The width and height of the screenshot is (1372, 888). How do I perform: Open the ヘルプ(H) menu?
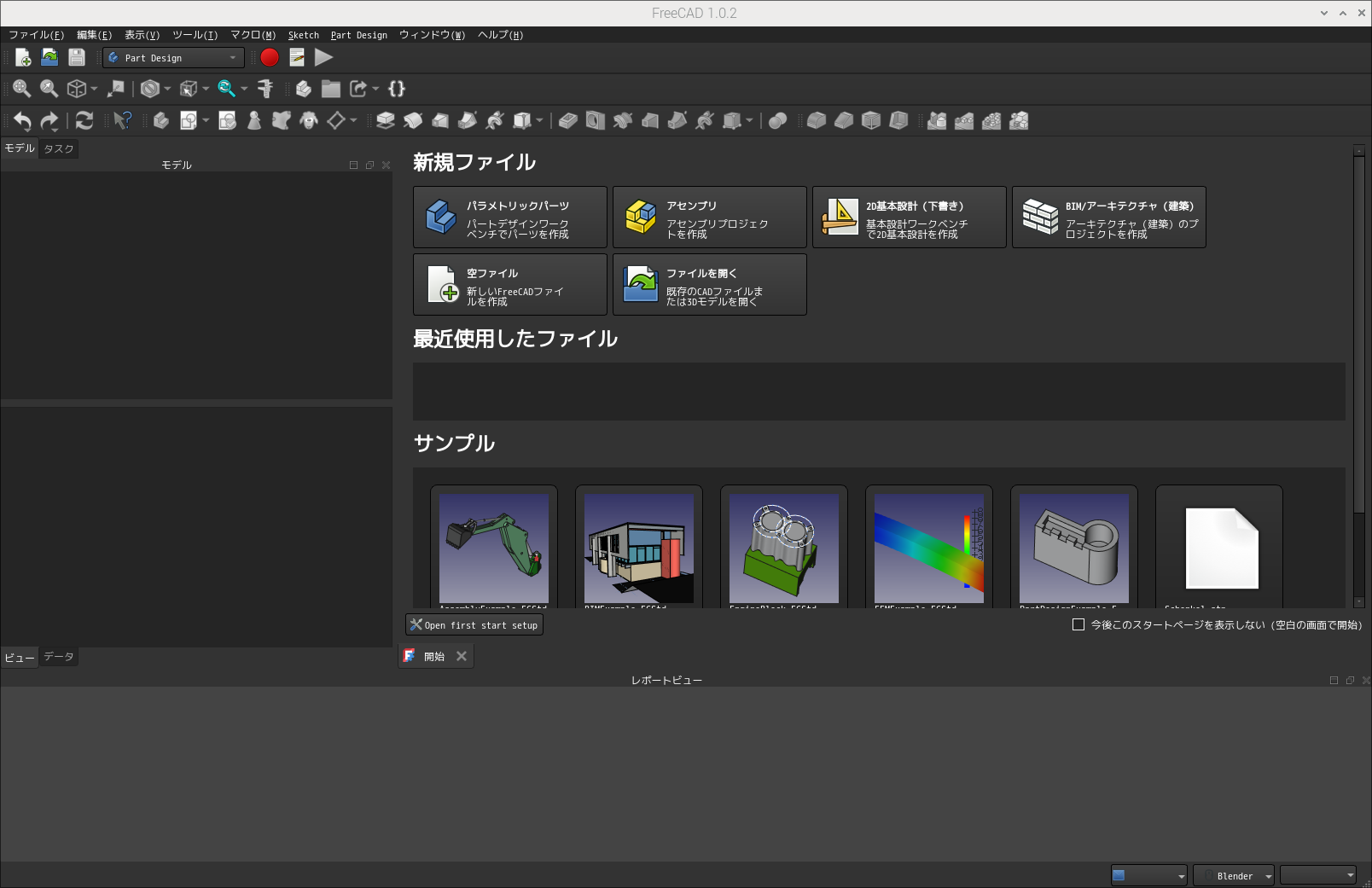pyautogui.click(x=501, y=35)
